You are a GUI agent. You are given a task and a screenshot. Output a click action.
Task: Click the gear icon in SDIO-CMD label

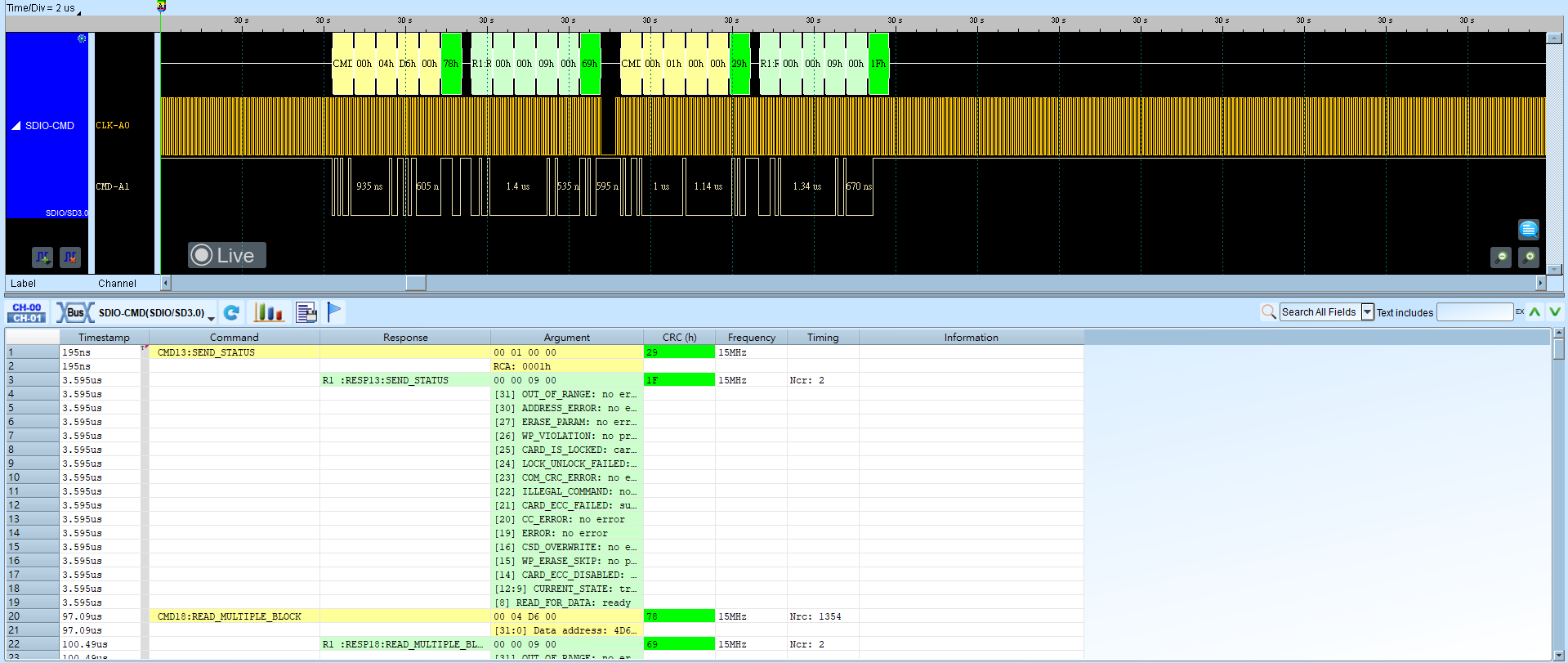[x=82, y=38]
